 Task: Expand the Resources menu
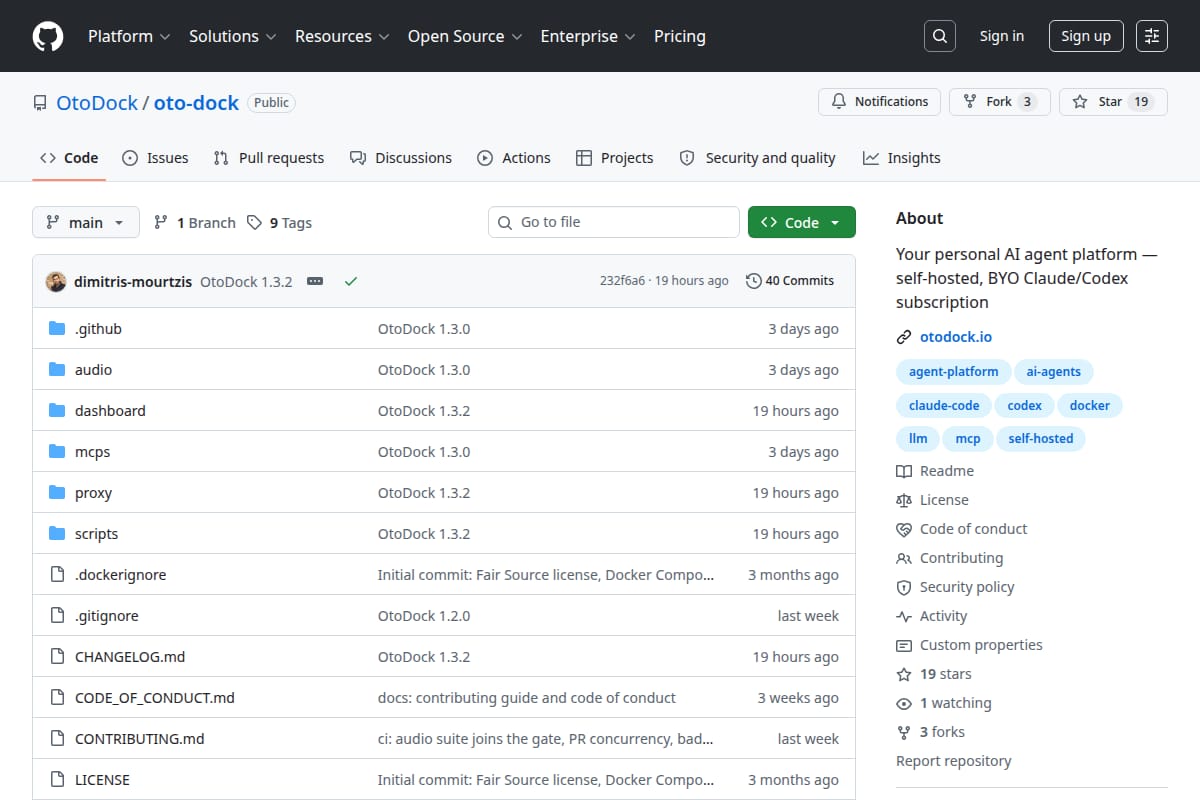click(x=341, y=36)
